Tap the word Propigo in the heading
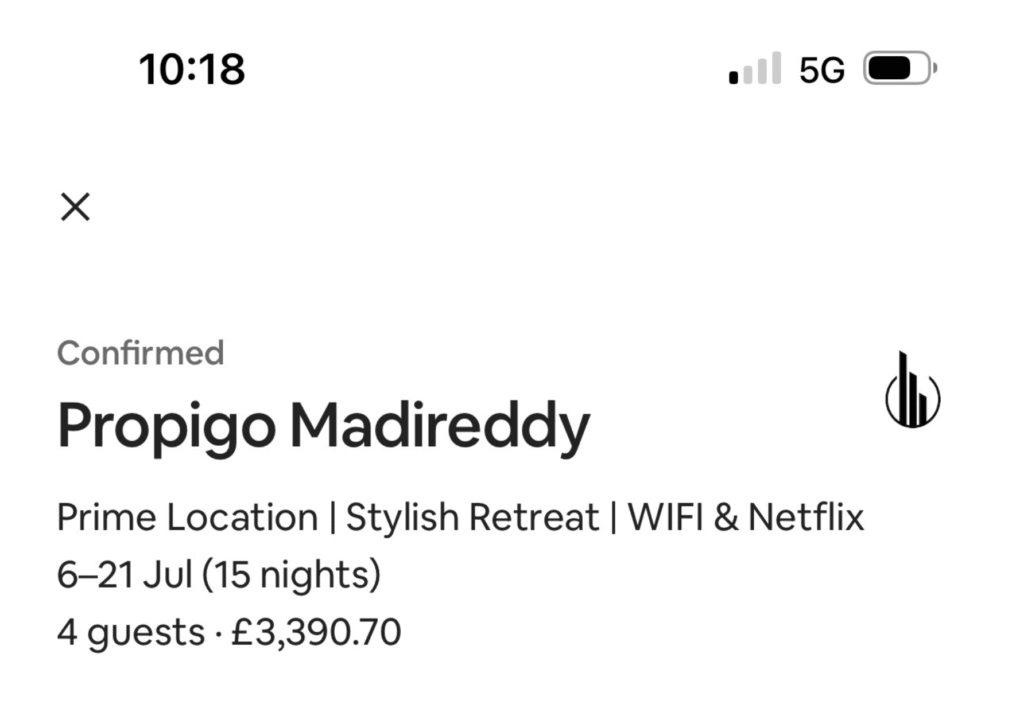Image resolution: width=1024 pixels, height=708 pixels. 166,427
